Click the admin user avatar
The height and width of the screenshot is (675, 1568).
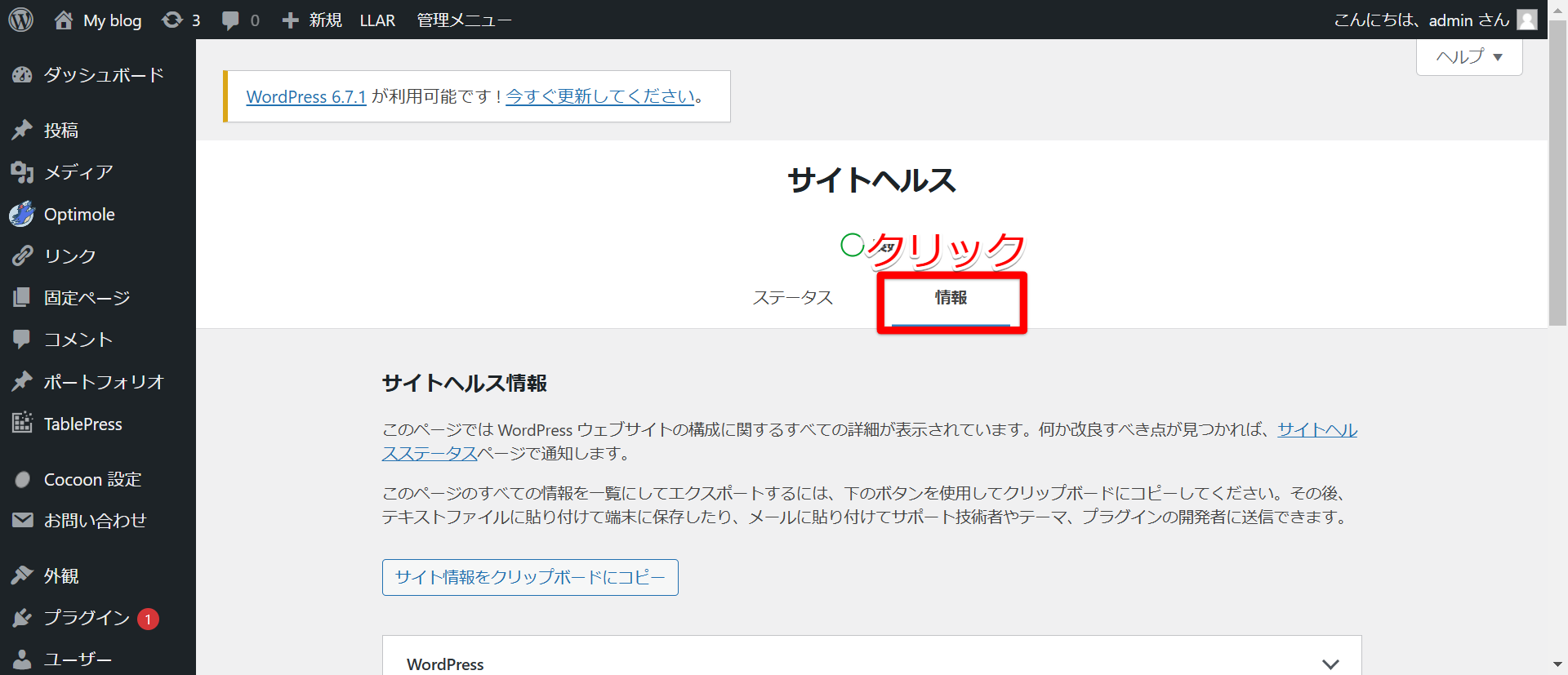tap(1527, 20)
